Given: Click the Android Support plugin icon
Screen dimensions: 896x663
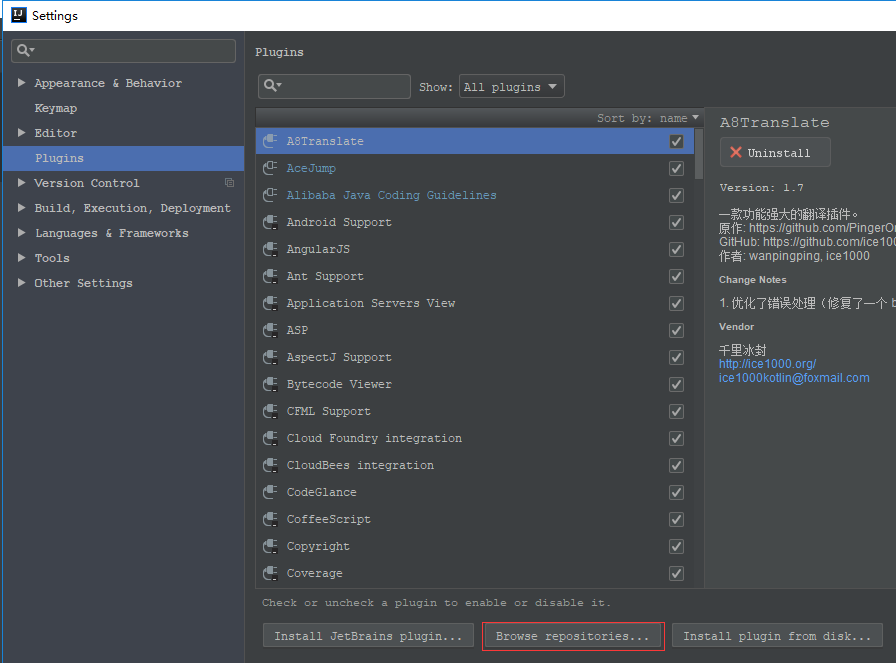Looking at the screenshot, I should click(x=269, y=222).
